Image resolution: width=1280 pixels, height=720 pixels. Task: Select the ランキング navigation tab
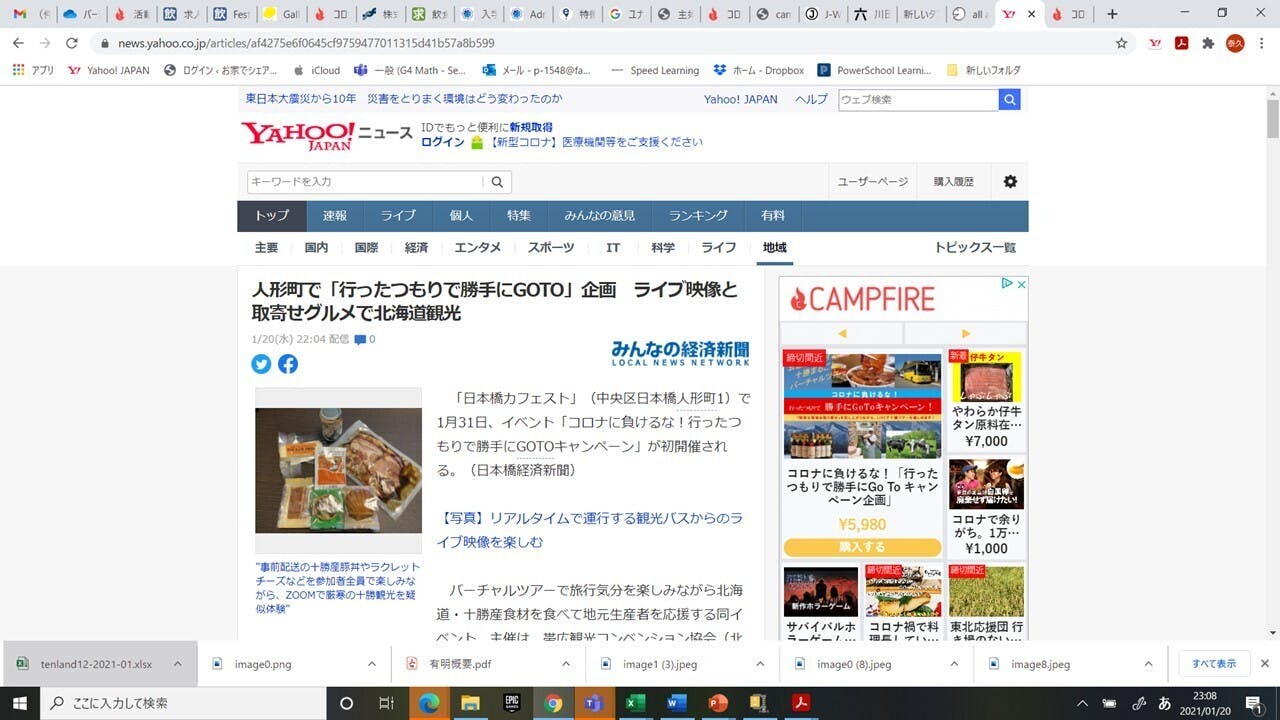tap(698, 216)
